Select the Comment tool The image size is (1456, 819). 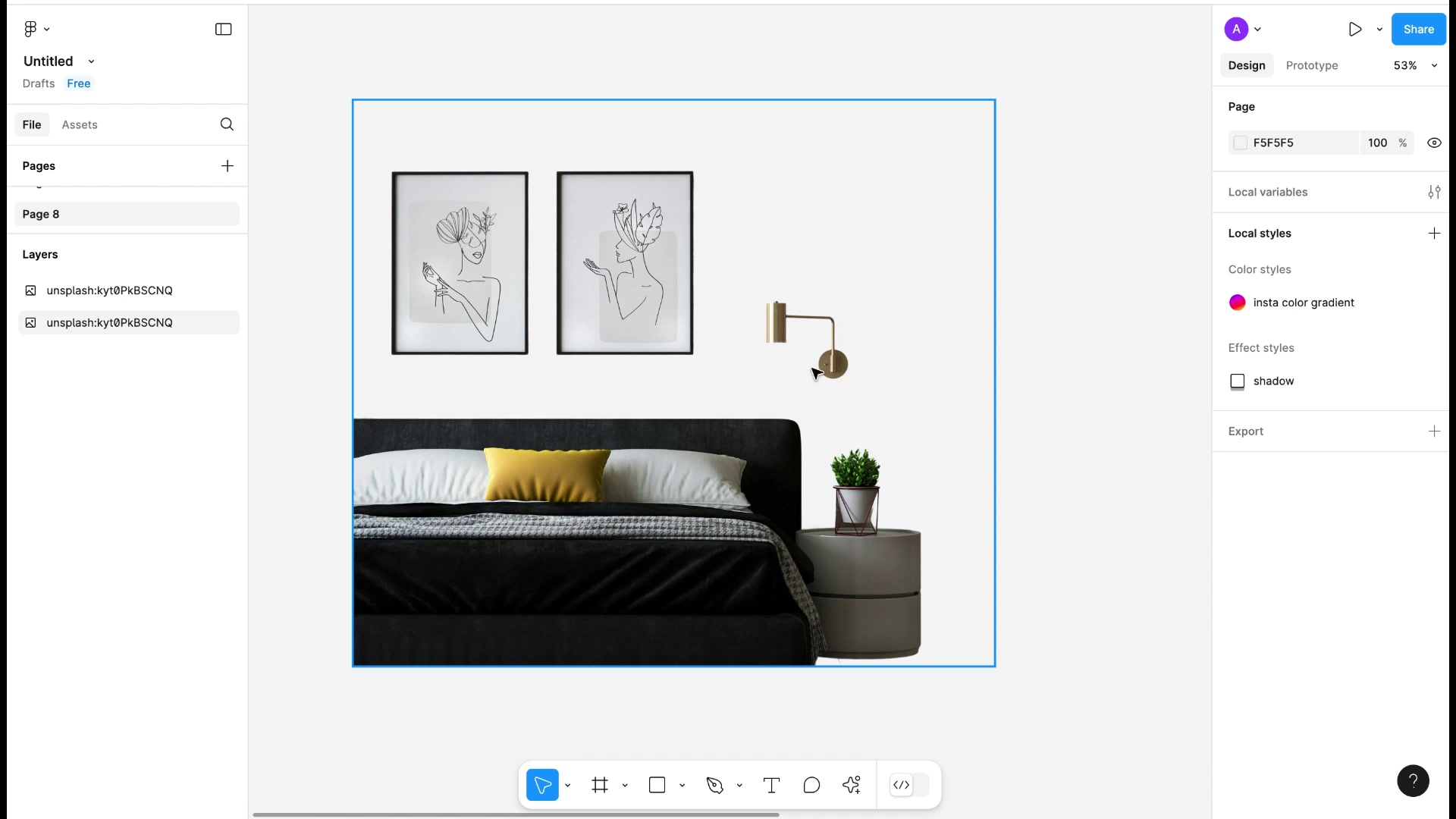coord(811,785)
